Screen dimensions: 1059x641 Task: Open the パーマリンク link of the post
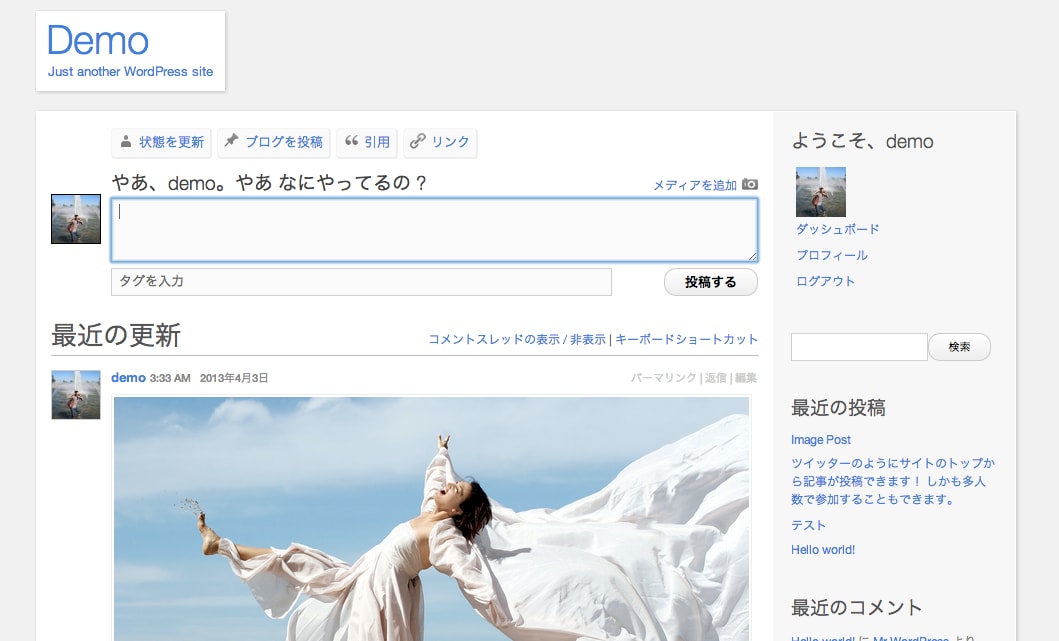pyautogui.click(x=663, y=378)
